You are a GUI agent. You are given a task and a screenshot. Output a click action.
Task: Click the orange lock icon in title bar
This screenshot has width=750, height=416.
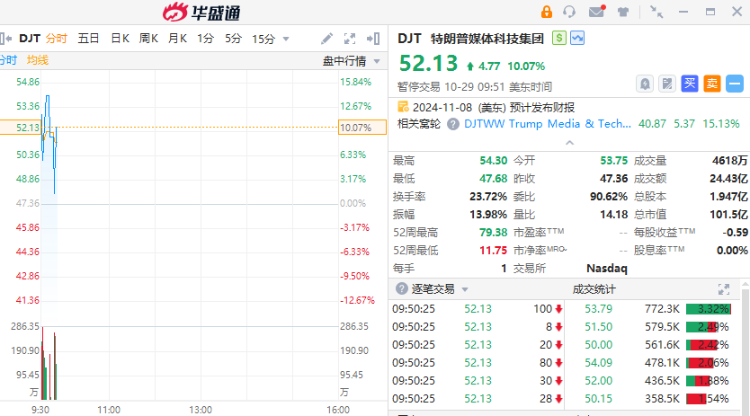[546, 11]
